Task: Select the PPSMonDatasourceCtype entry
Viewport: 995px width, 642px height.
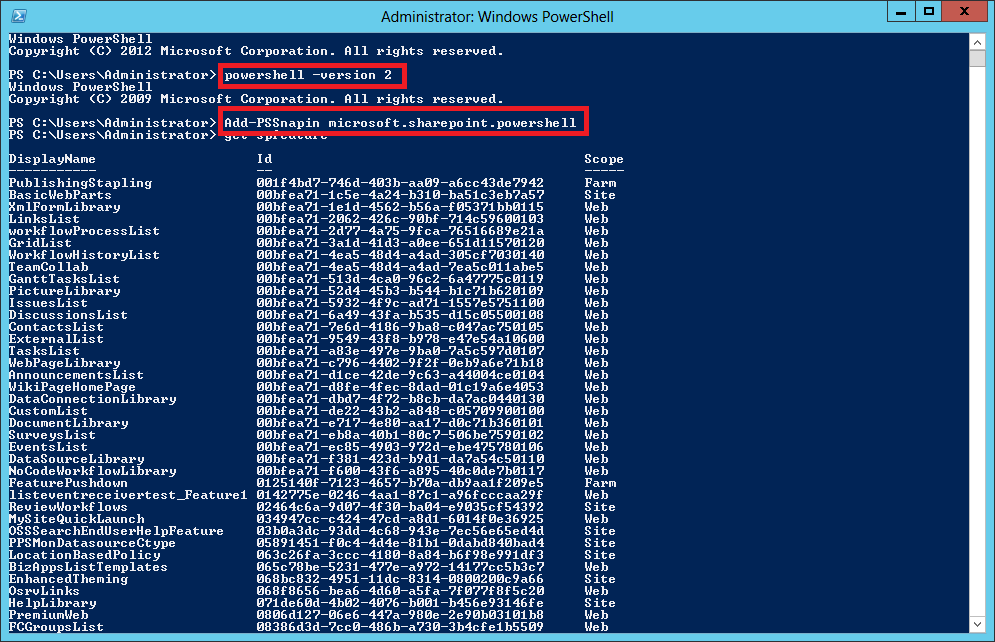Action: point(93,543)
